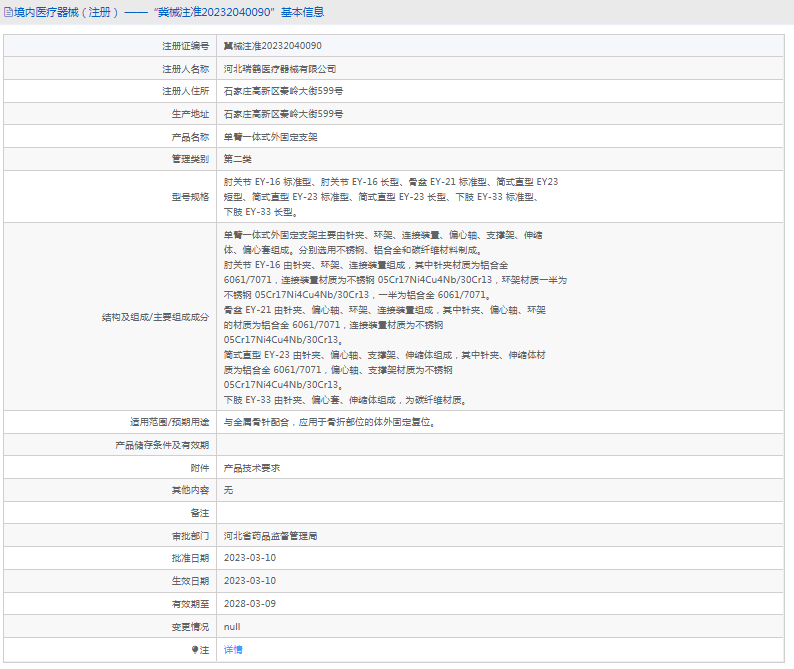Click the 结构及组成/主要组成成分 label
Screen dimensions: 794x669
tap(155, 317)
